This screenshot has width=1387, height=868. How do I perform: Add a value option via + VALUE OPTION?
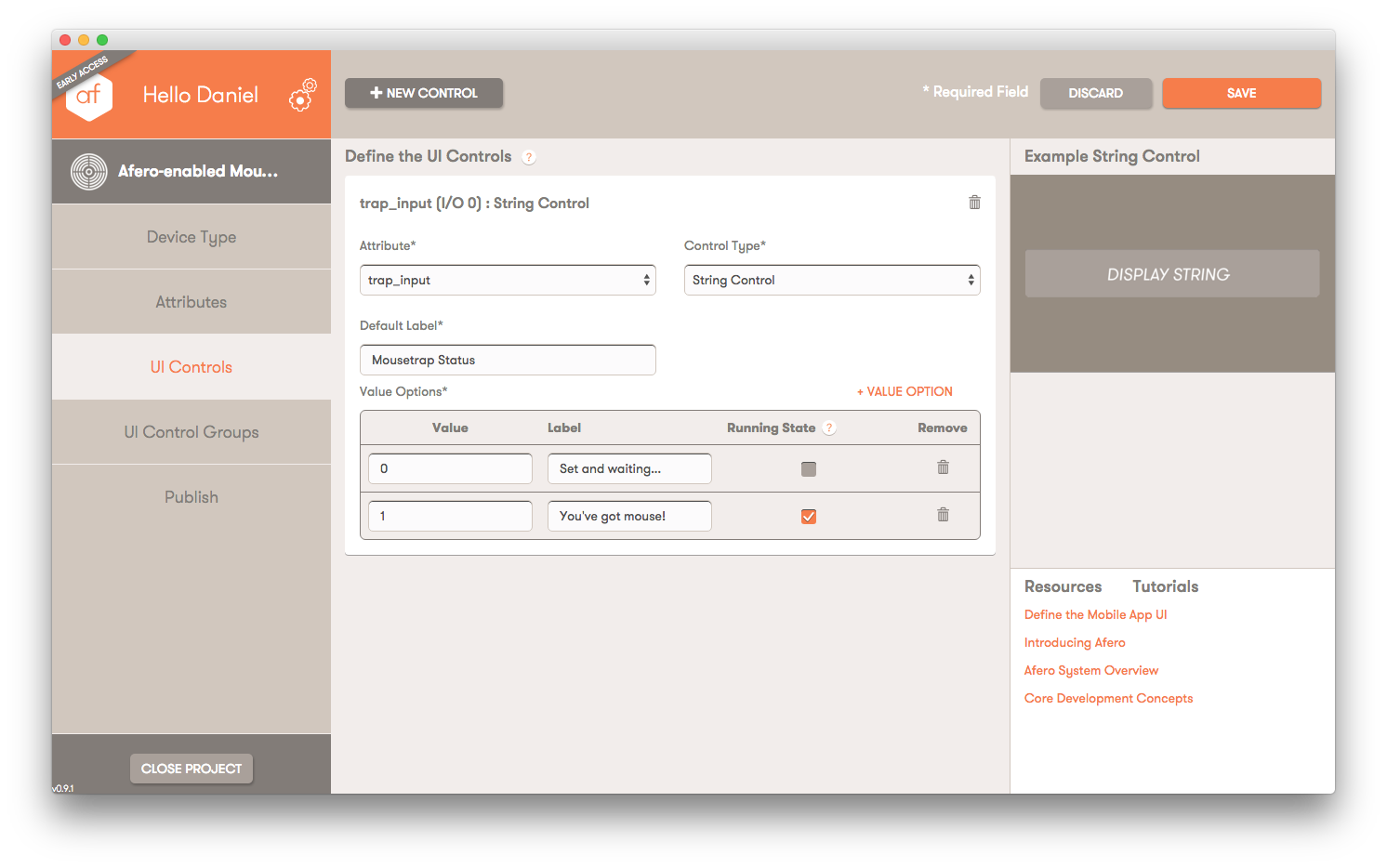pos(905,391)
